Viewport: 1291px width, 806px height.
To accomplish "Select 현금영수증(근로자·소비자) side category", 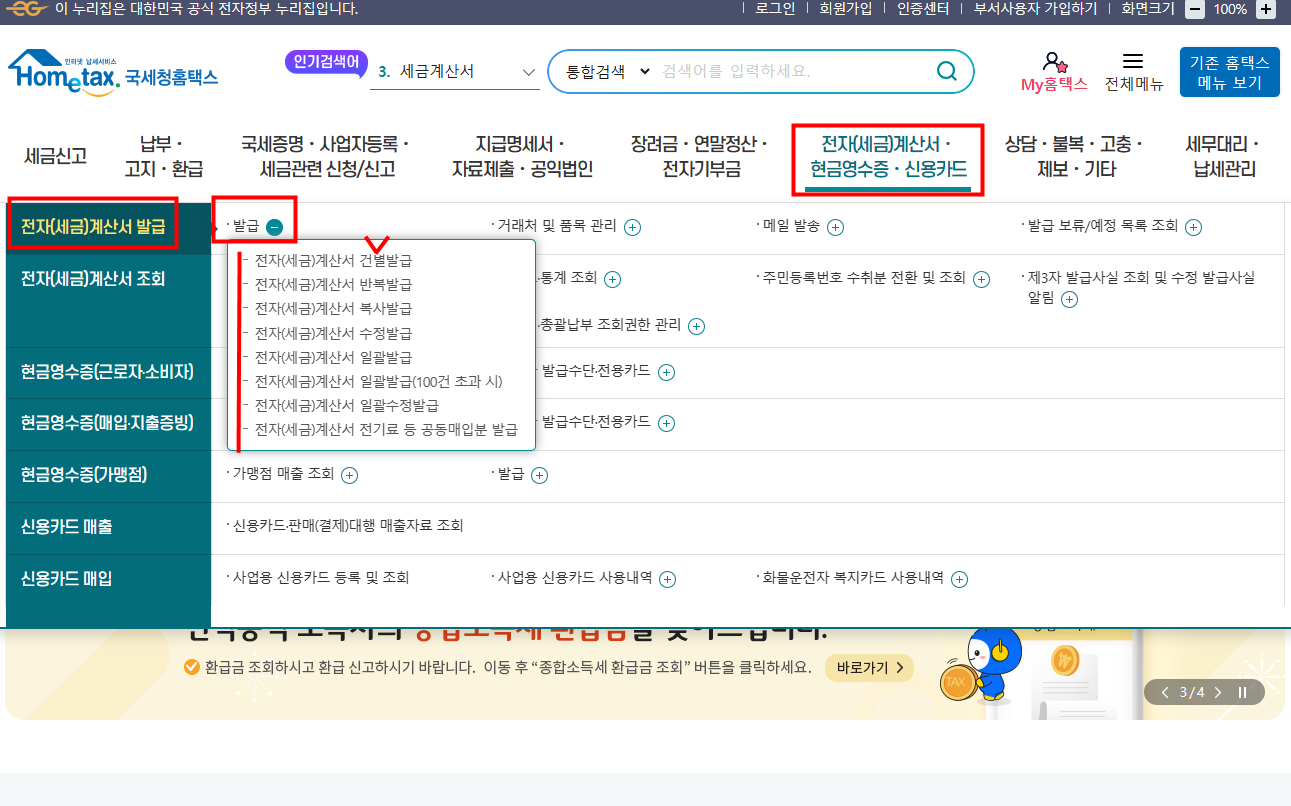I will [x=107, y=372].
